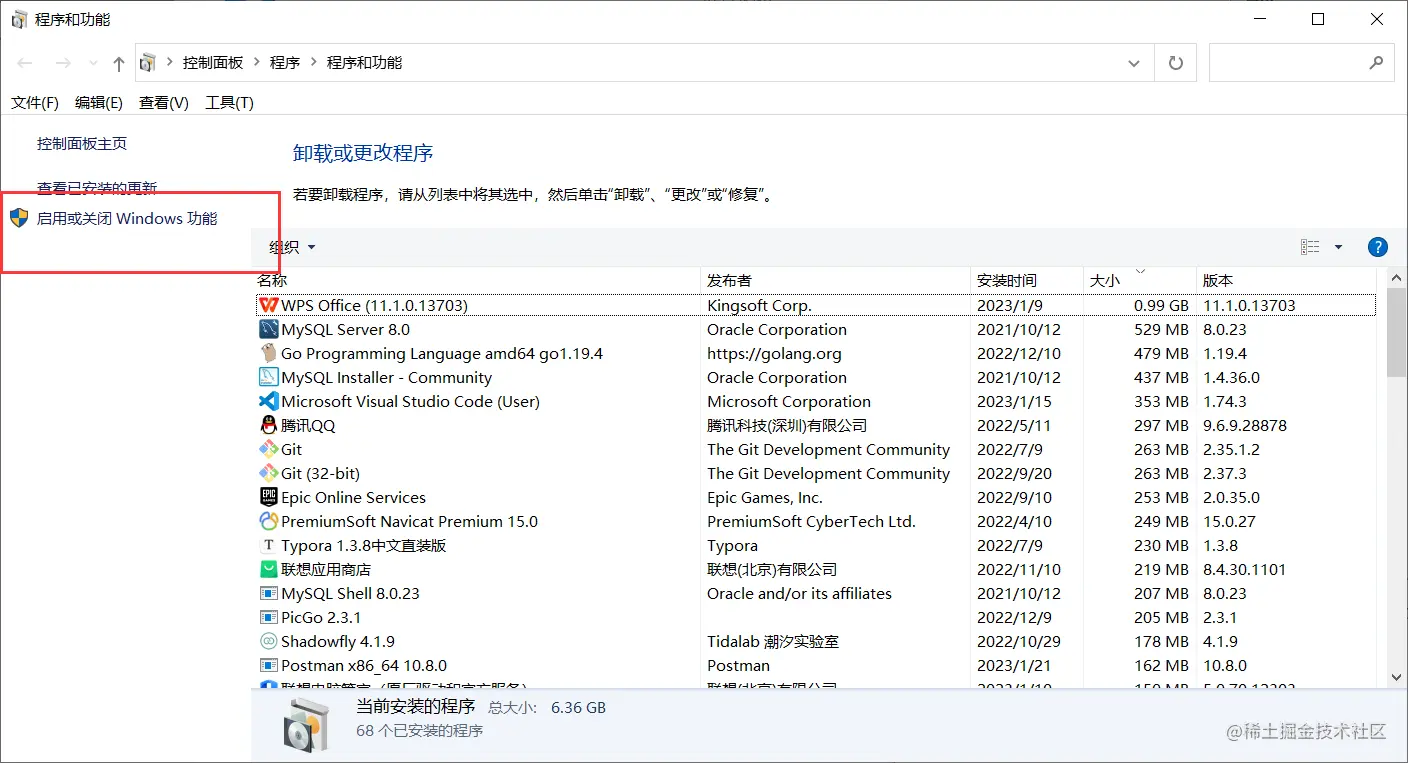The width and height of the screenshot is (1408, 763).
Task: Click the 联想应用商店 icon
Action: tap(268, 569)
